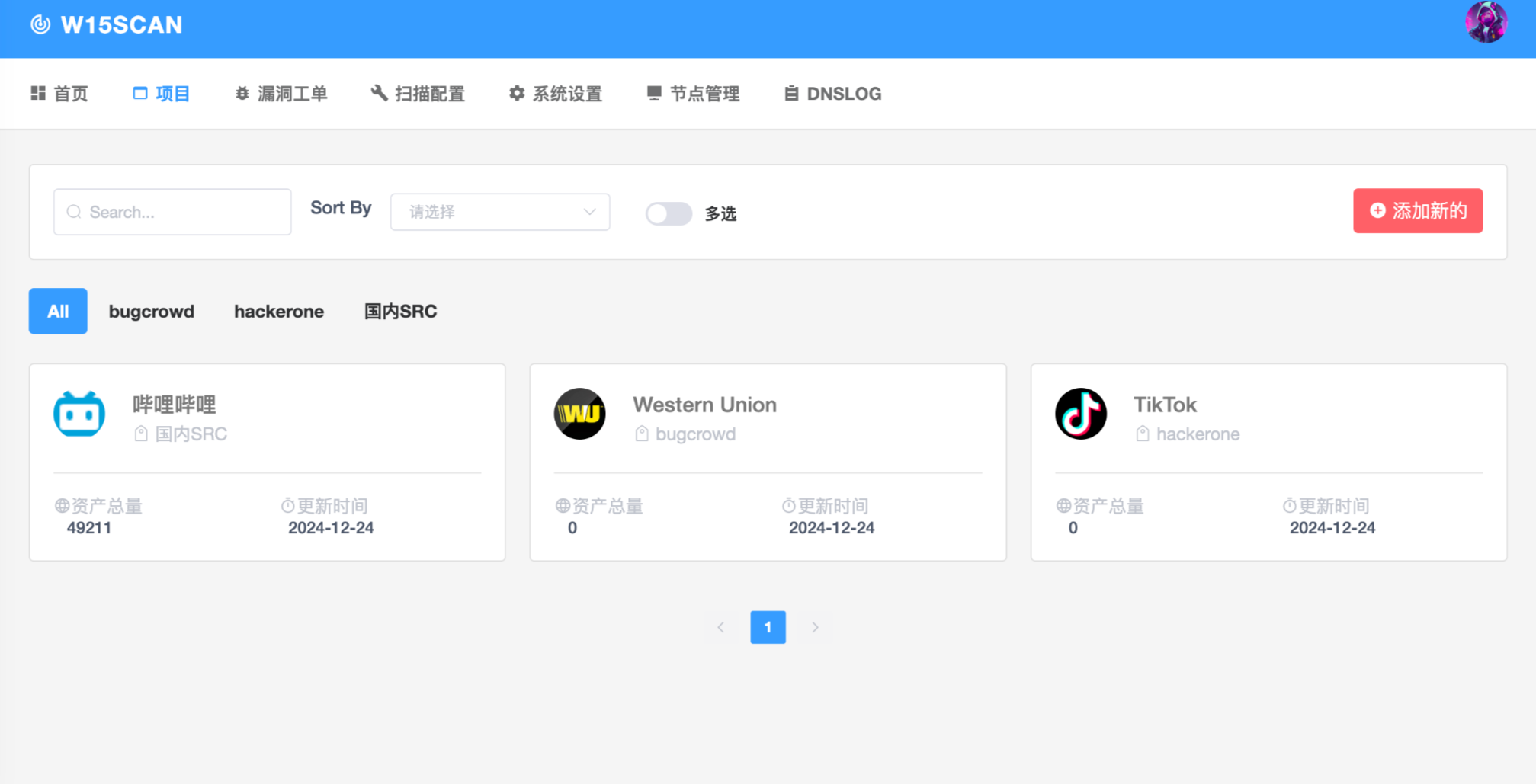The width and height of the screenshot is (1536, 784).
Task: Click tag icon beside 国内SRC on card
Action: (141, 434)
